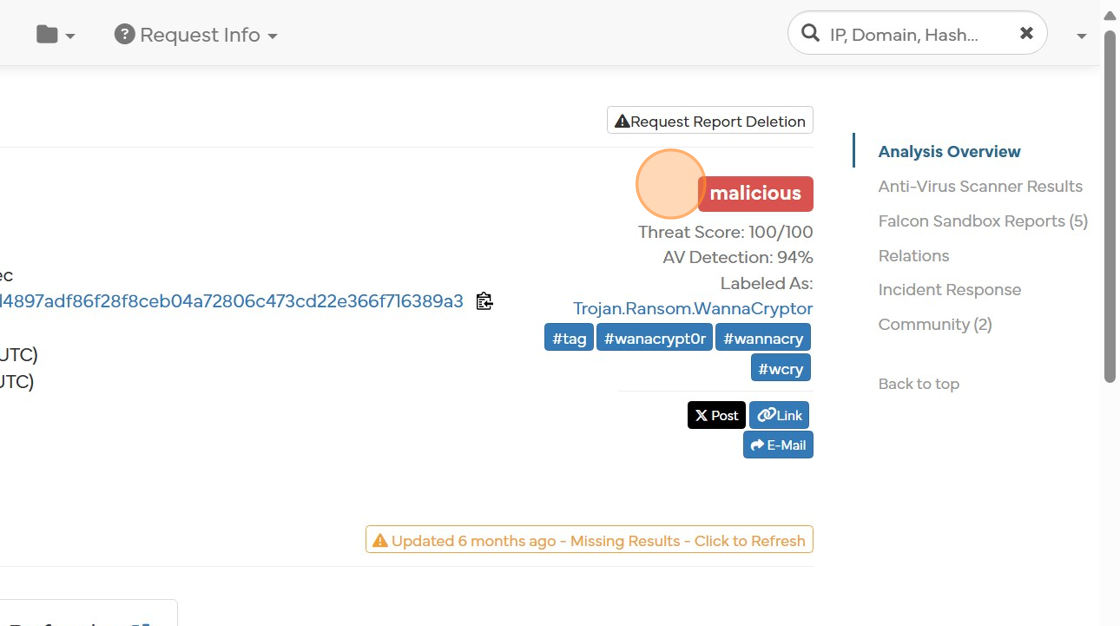Click Request Report Deletion button
The image size is (1120, 626).
pyautogui.click(x=710, y=121)
